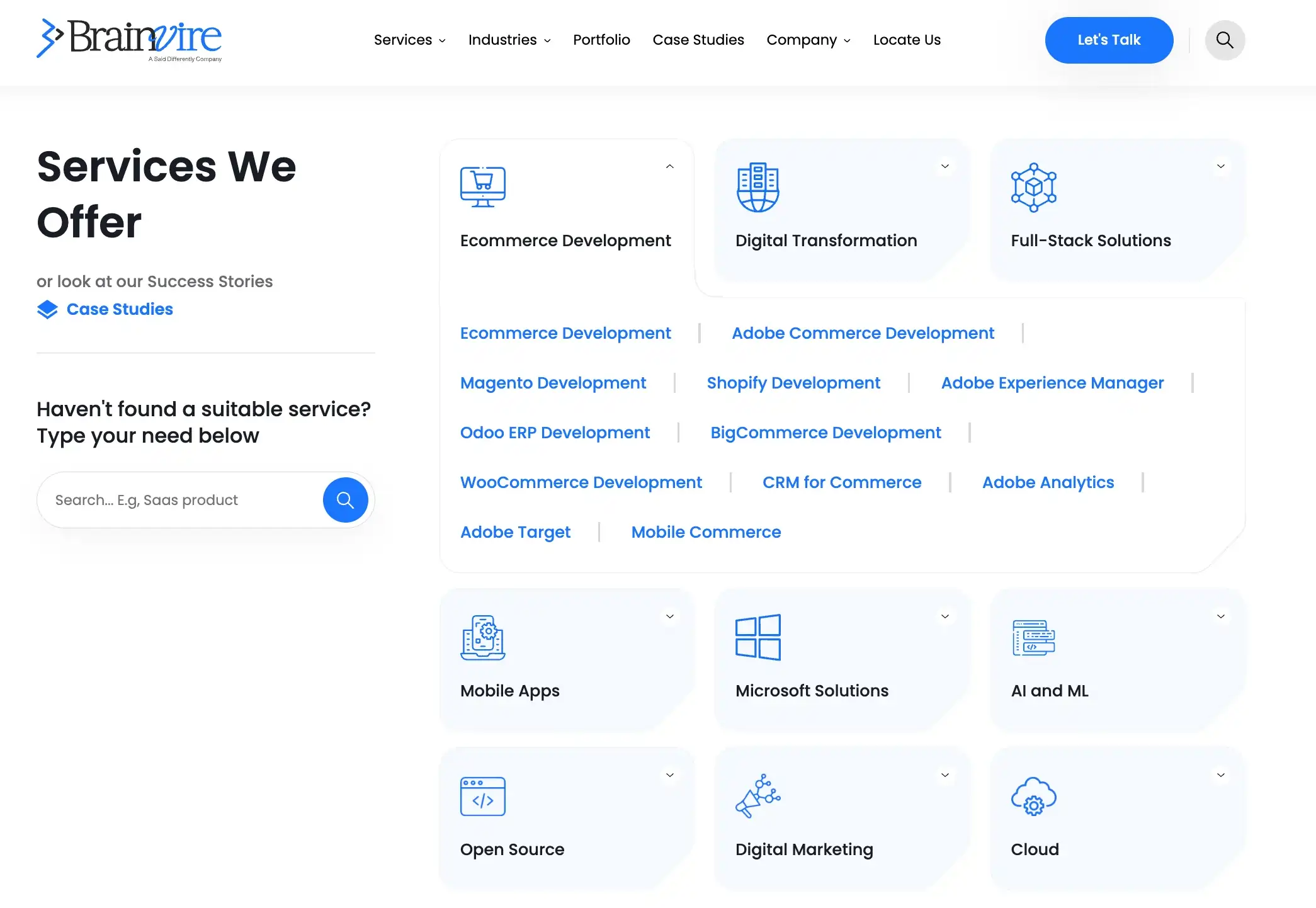Screen dimensions: 1316x908
Task: Click the AI and ML code window icon
Action: [1033, 637]
